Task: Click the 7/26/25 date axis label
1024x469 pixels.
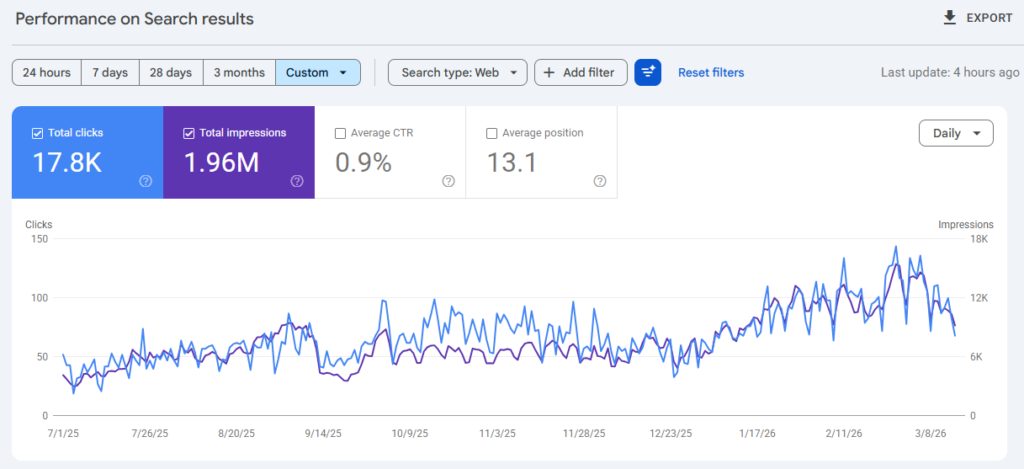Action: 150,433
